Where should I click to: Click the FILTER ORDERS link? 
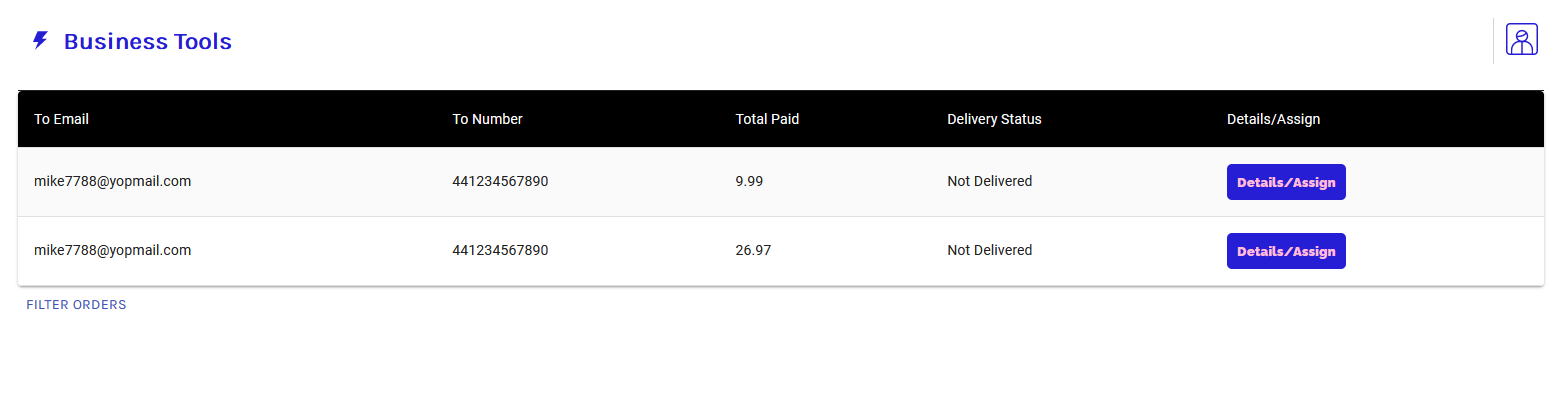pyautogui.click(x=76, y=305)
